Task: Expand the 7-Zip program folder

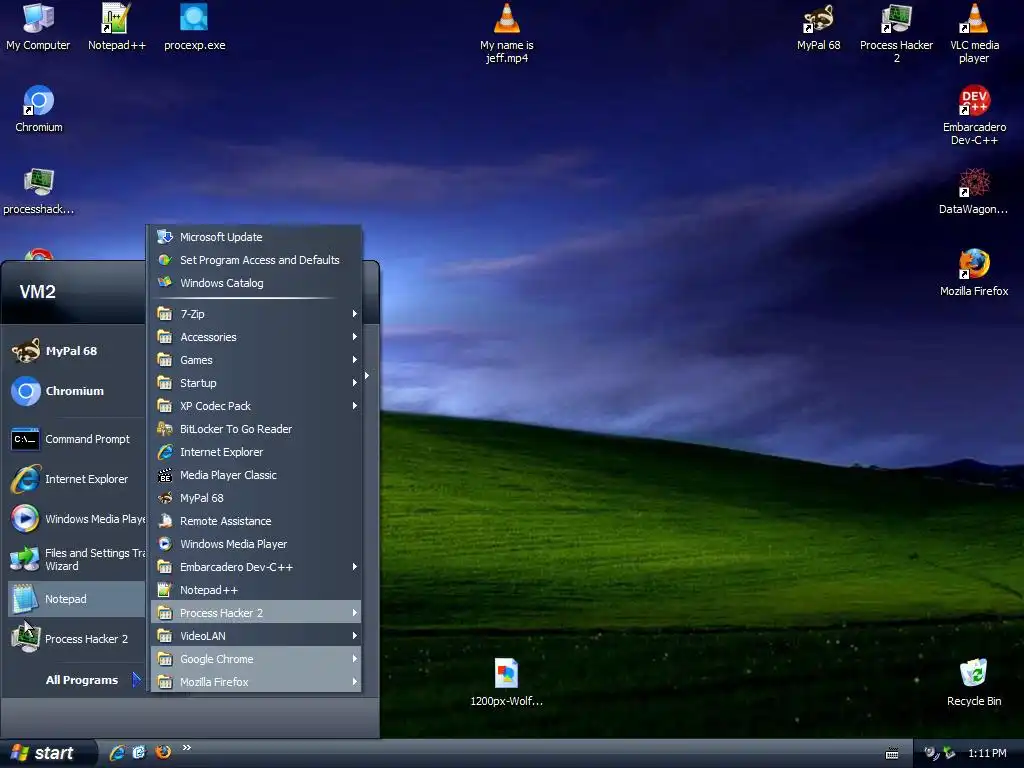Action: click(256, 314)
